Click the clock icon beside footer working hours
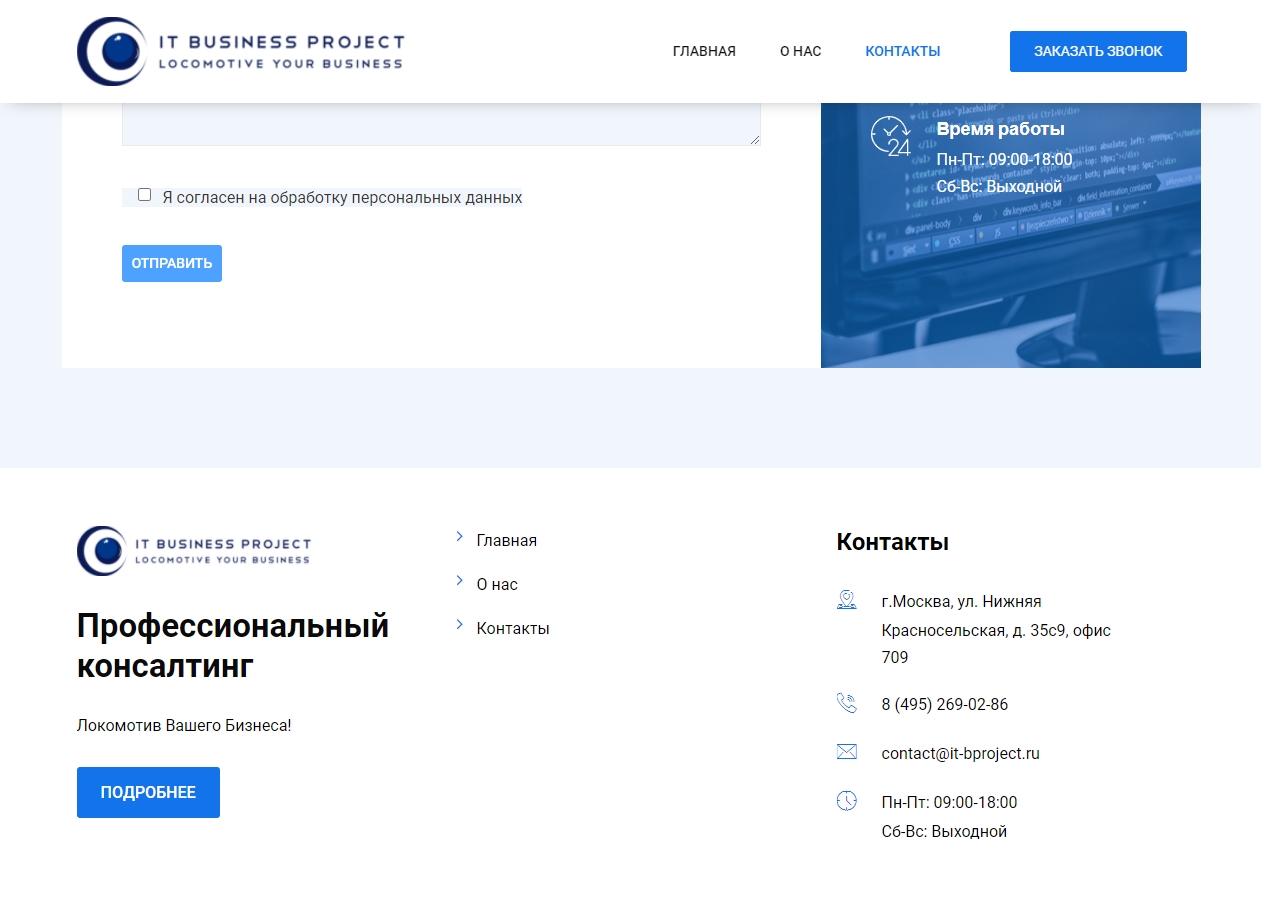1261x910 pixels. (x=847, y=801)
